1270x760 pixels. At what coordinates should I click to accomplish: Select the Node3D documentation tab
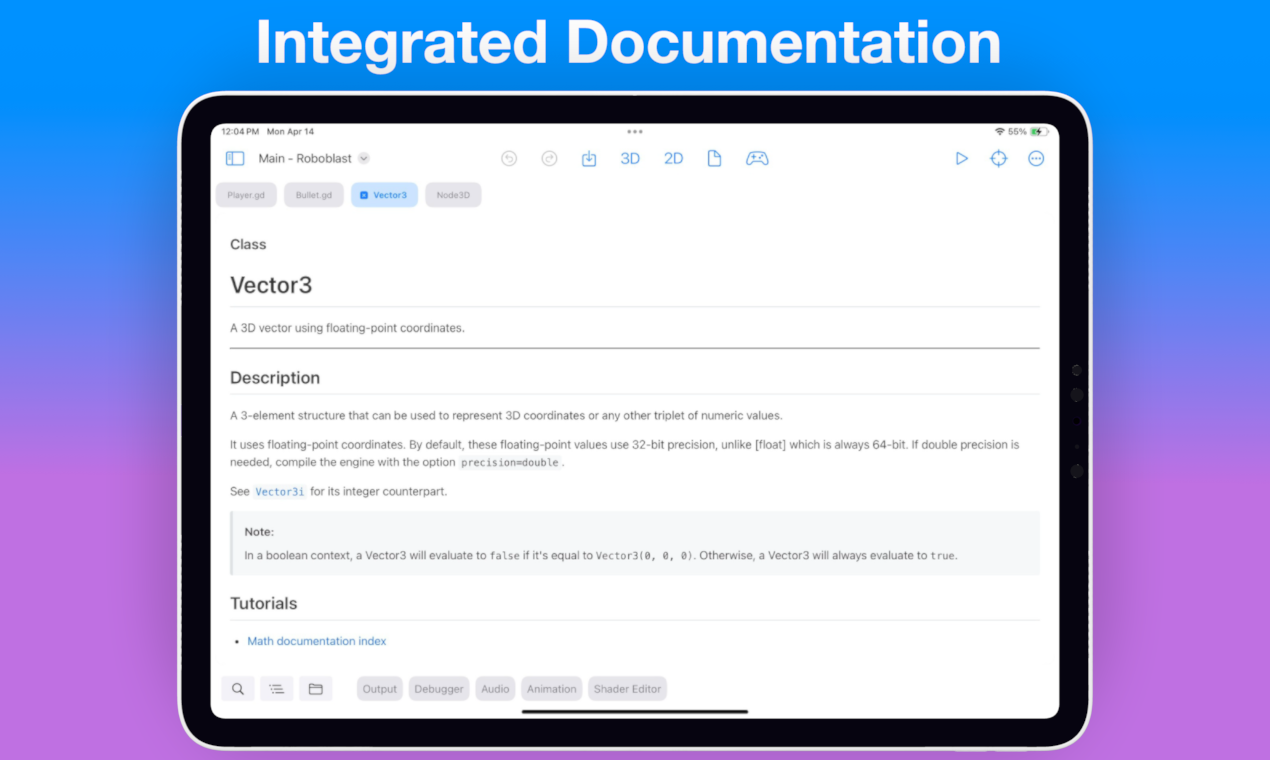pyautogui.click(x=453, y=195)
